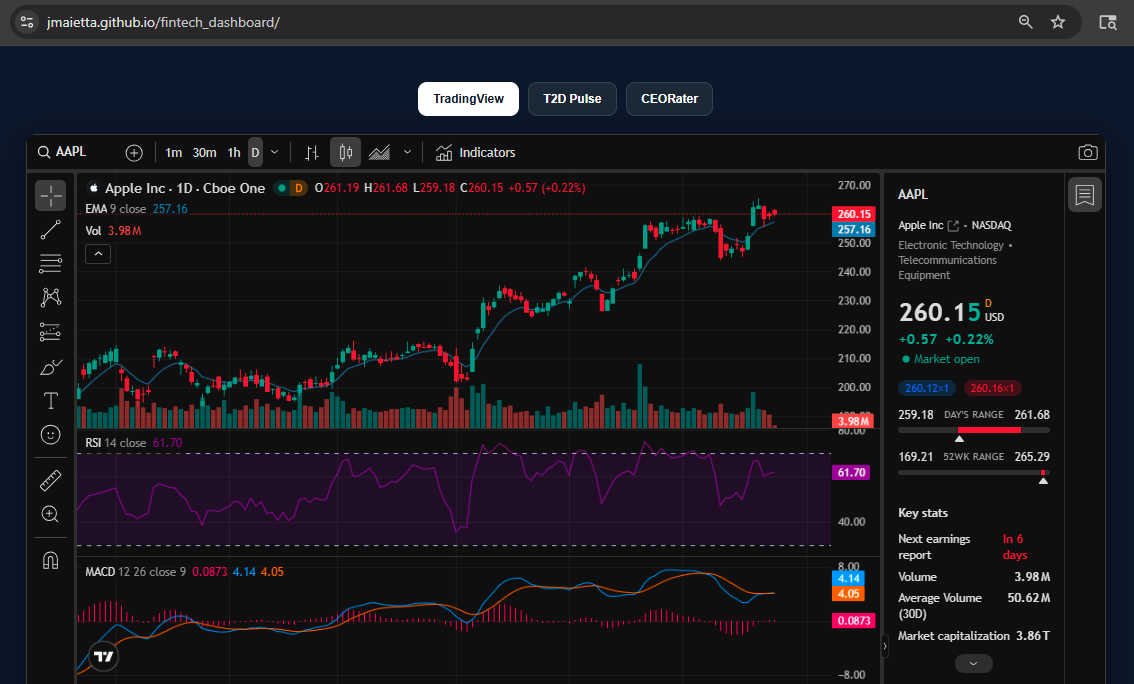
Task: Open the news or details panel icon
Action: coord(1084,194)
